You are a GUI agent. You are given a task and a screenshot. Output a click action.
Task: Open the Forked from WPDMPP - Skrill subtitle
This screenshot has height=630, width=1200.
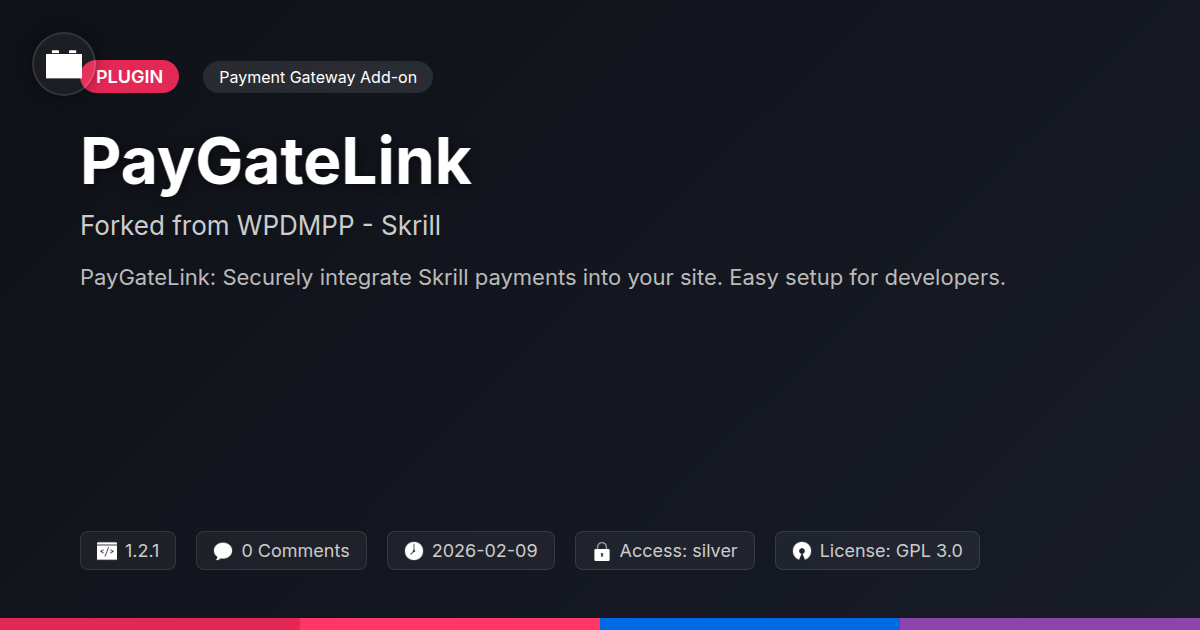coord(260,226)
